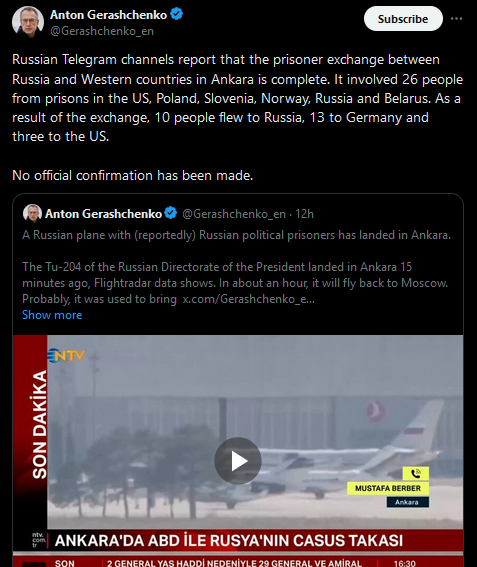The height and width of the screenshot is (567, 477).
Task: Click the verified badge in the quoted post
Action: (171, 213)
